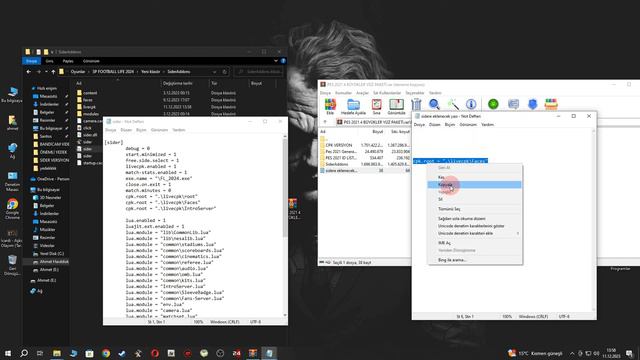Click the red Opera icon on taskbar

pos(155,353)
